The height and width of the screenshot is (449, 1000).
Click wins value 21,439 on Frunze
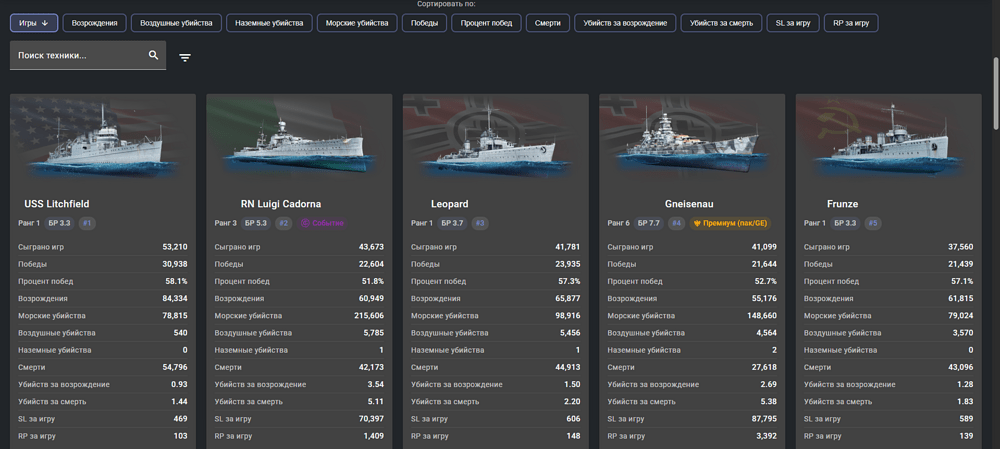[960, 264]
